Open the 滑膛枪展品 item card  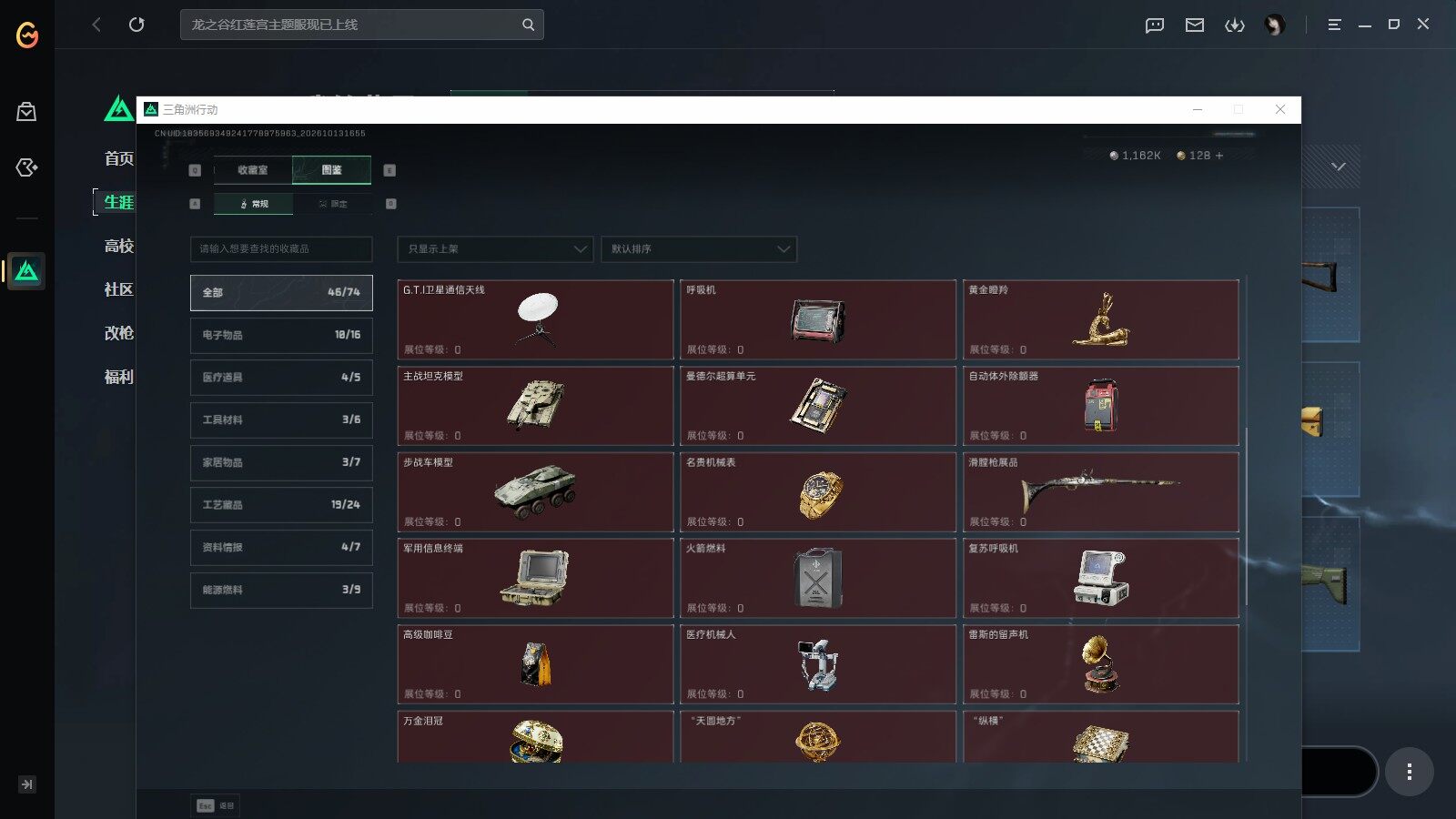[1101, 492]
